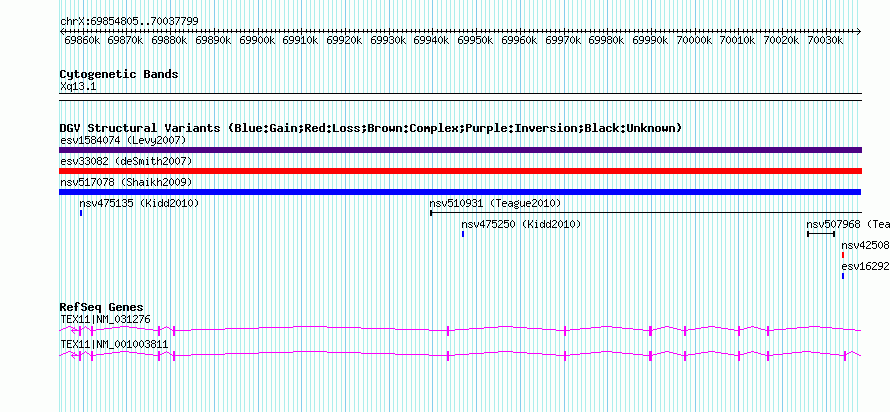Select the Xq13.1 cytogenetic band bar

click(460, 97)
